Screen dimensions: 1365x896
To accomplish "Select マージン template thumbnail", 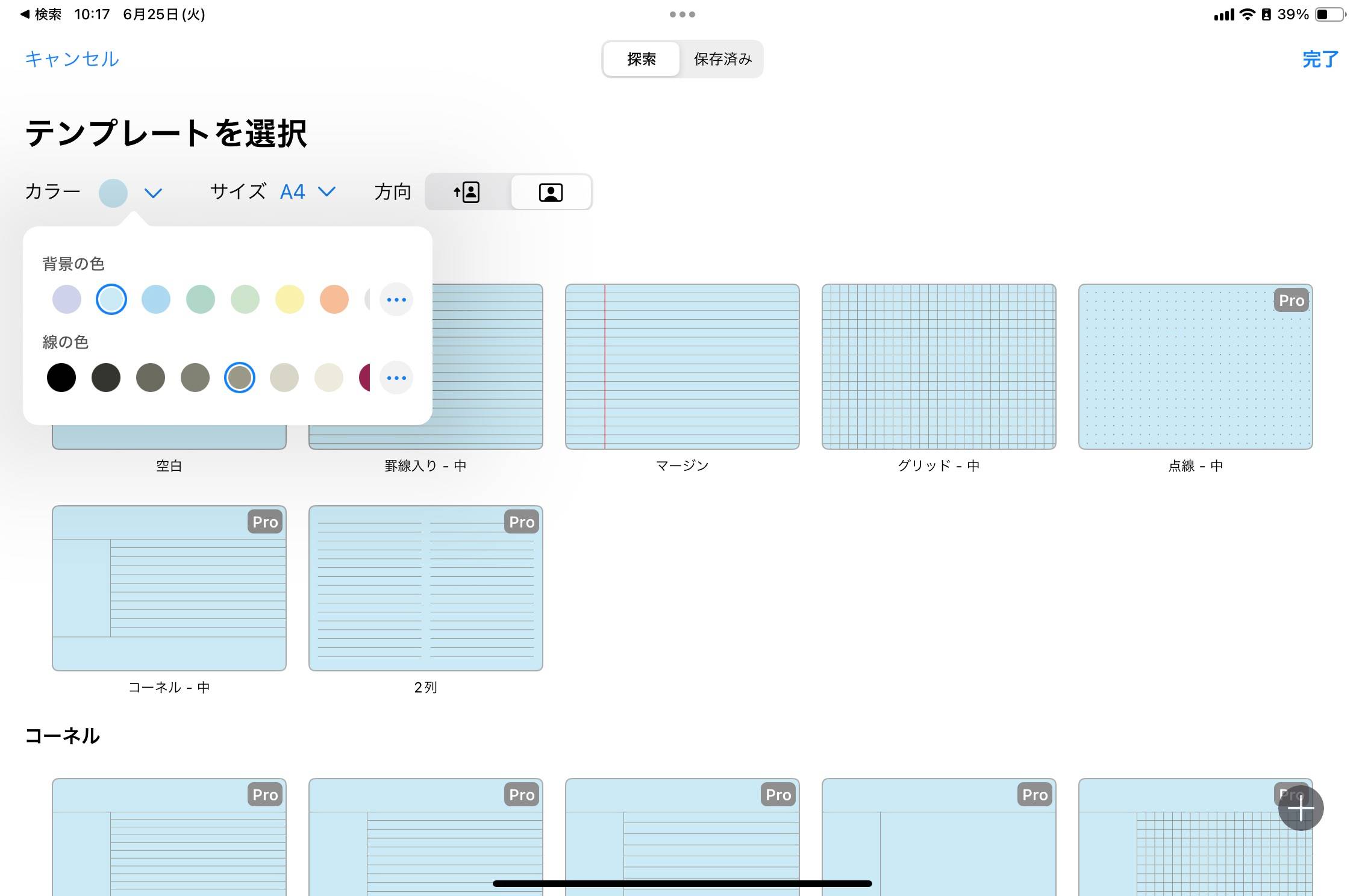I will pos(682,367).
